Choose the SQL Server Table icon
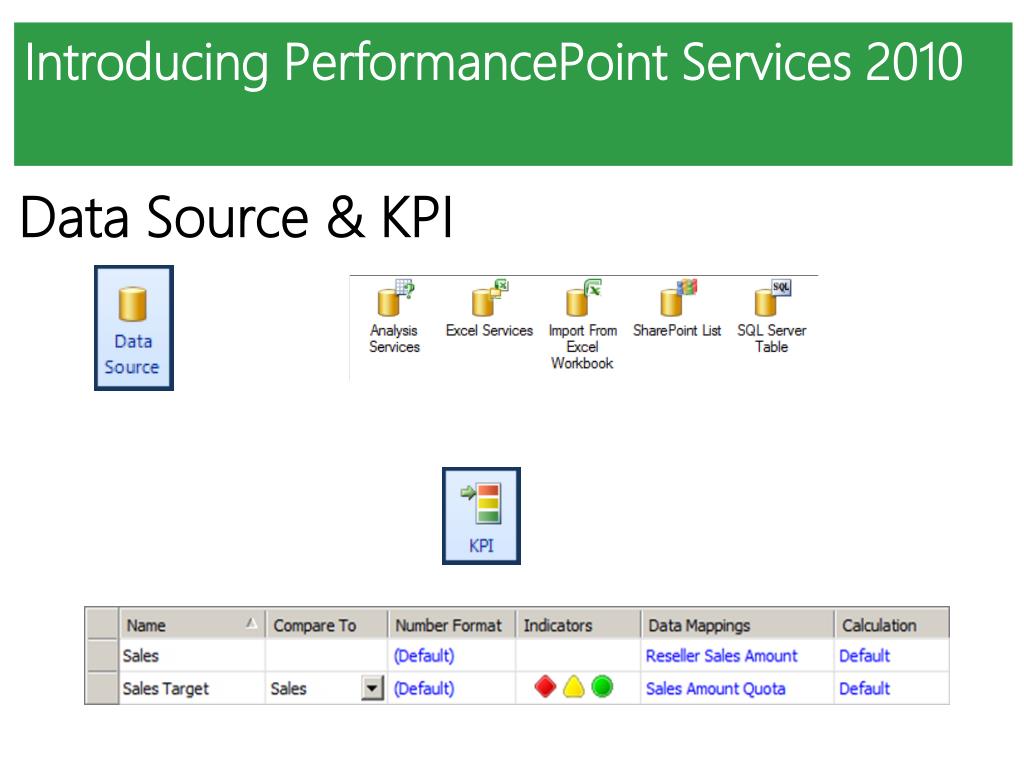This screenshot has width=1024, height=768. coord(771,318)
